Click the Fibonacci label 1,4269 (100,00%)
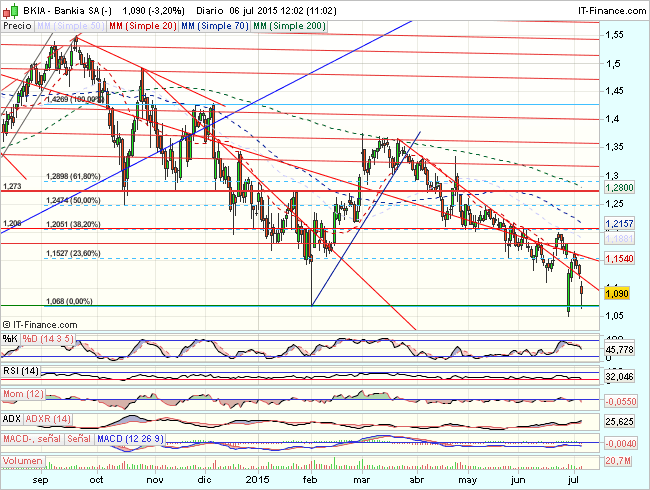 75,99
